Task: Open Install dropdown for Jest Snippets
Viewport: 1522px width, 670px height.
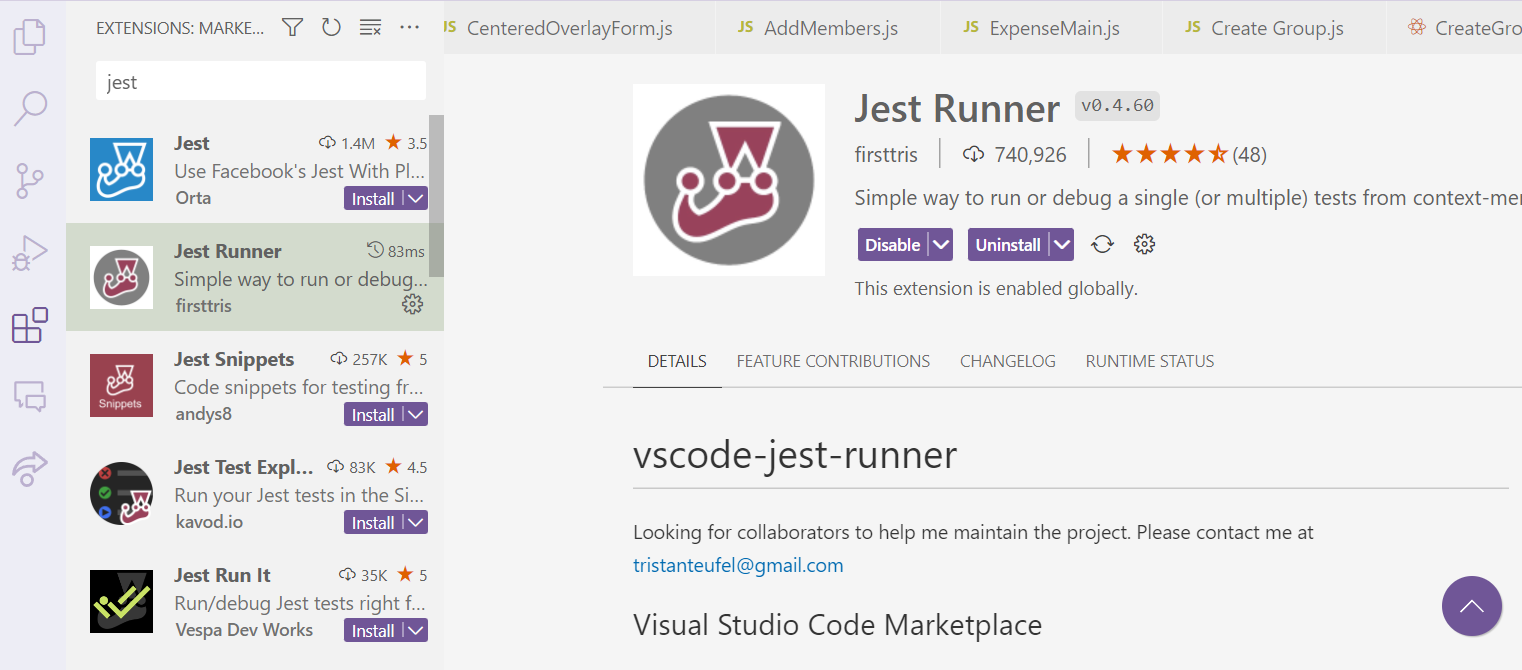Action: pos(415,414)
